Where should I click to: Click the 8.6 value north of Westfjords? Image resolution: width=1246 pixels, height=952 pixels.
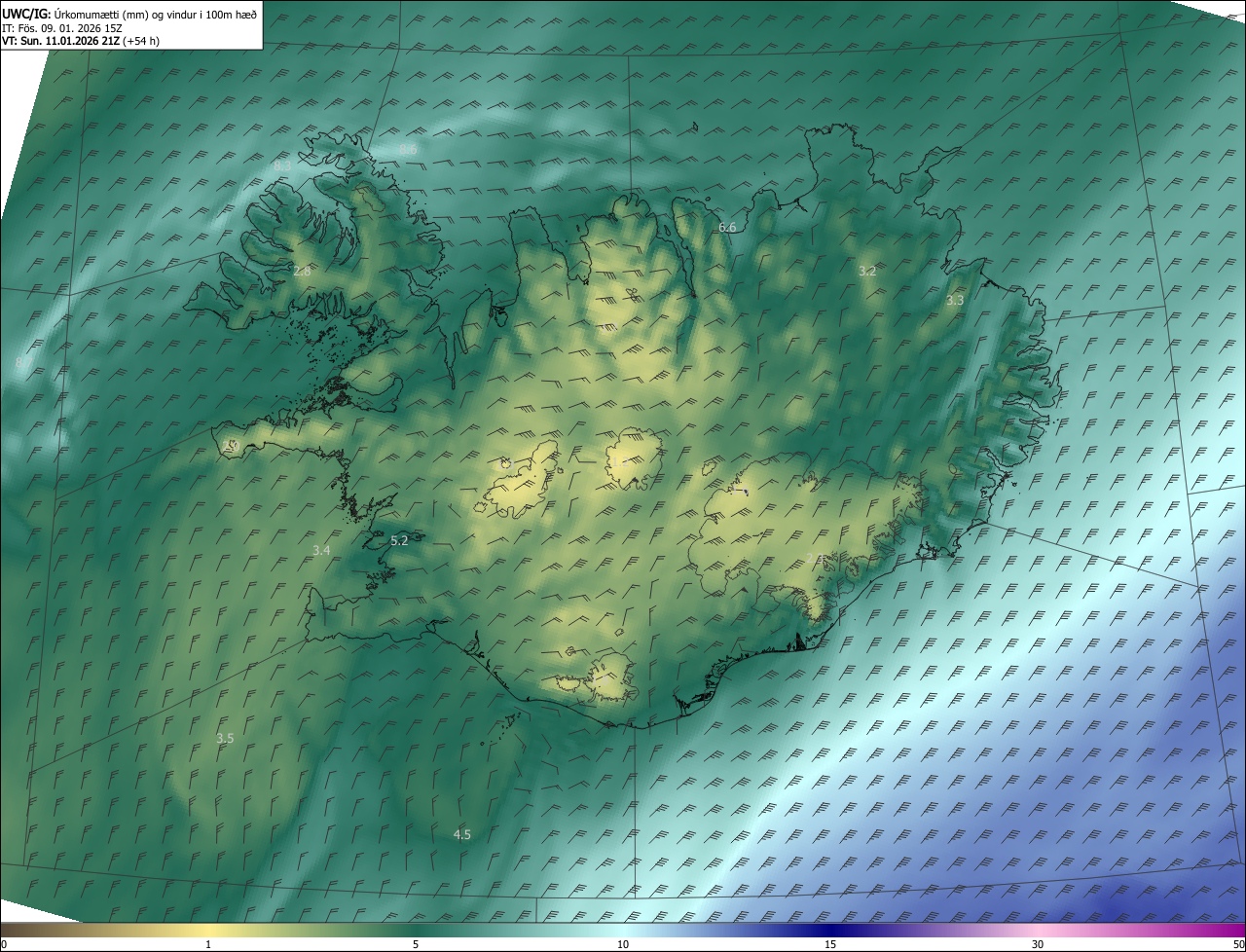coord(409,149)
